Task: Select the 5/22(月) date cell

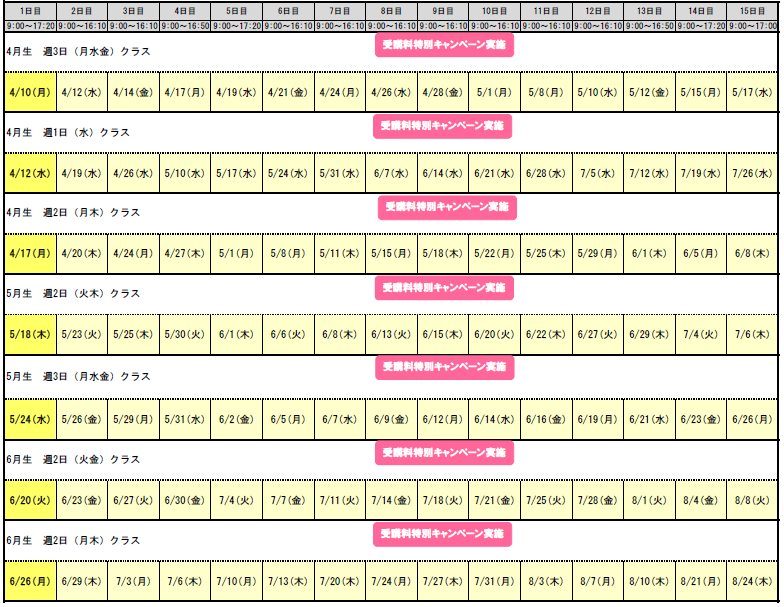Action: pyautogui.click(x=494, y=253)
